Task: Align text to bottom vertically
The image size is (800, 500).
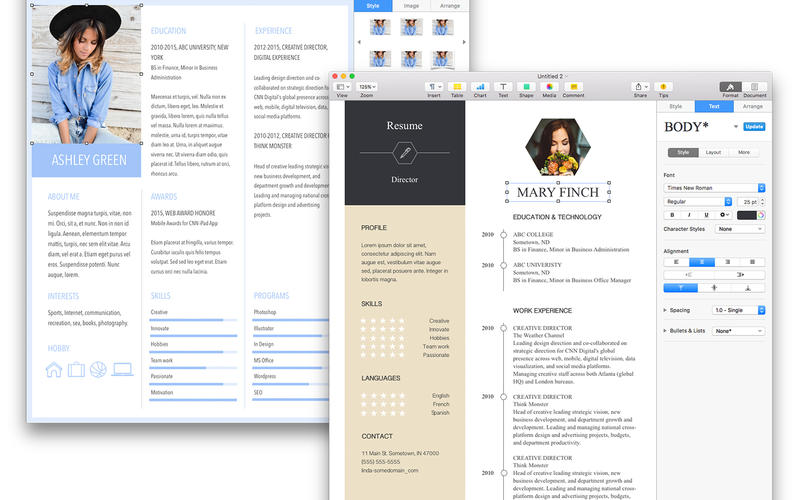Action: tap(748, 288)
